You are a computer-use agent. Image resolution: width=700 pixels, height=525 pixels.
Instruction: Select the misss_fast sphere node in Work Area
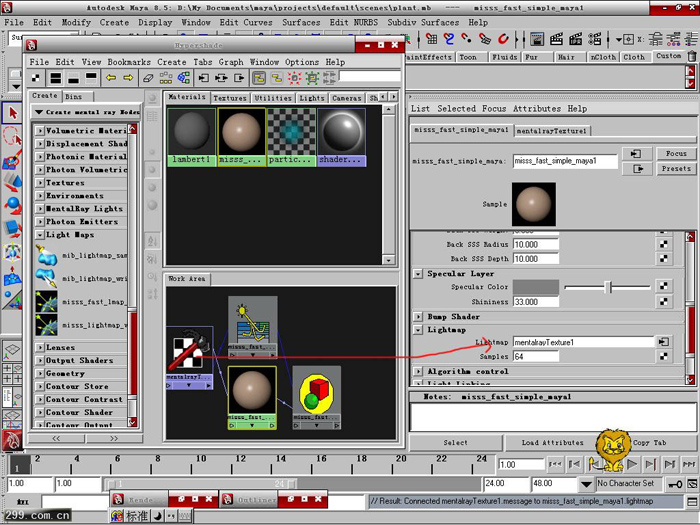252,397
